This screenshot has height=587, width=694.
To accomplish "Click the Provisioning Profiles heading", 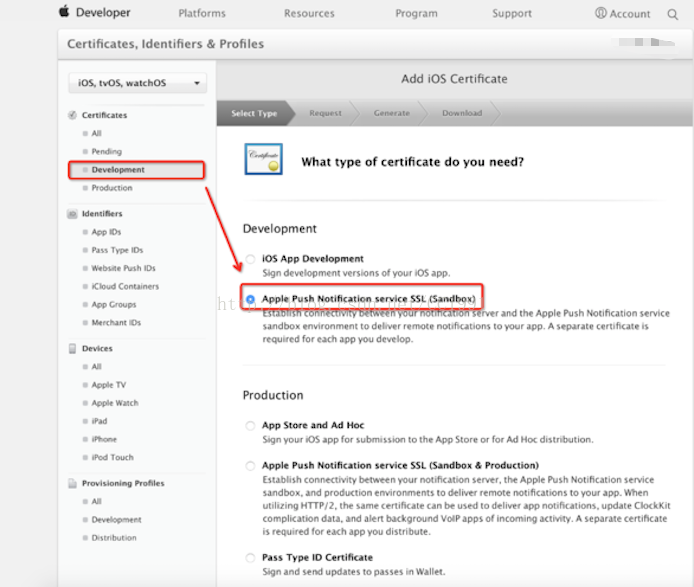I will (x=123, y=483).
